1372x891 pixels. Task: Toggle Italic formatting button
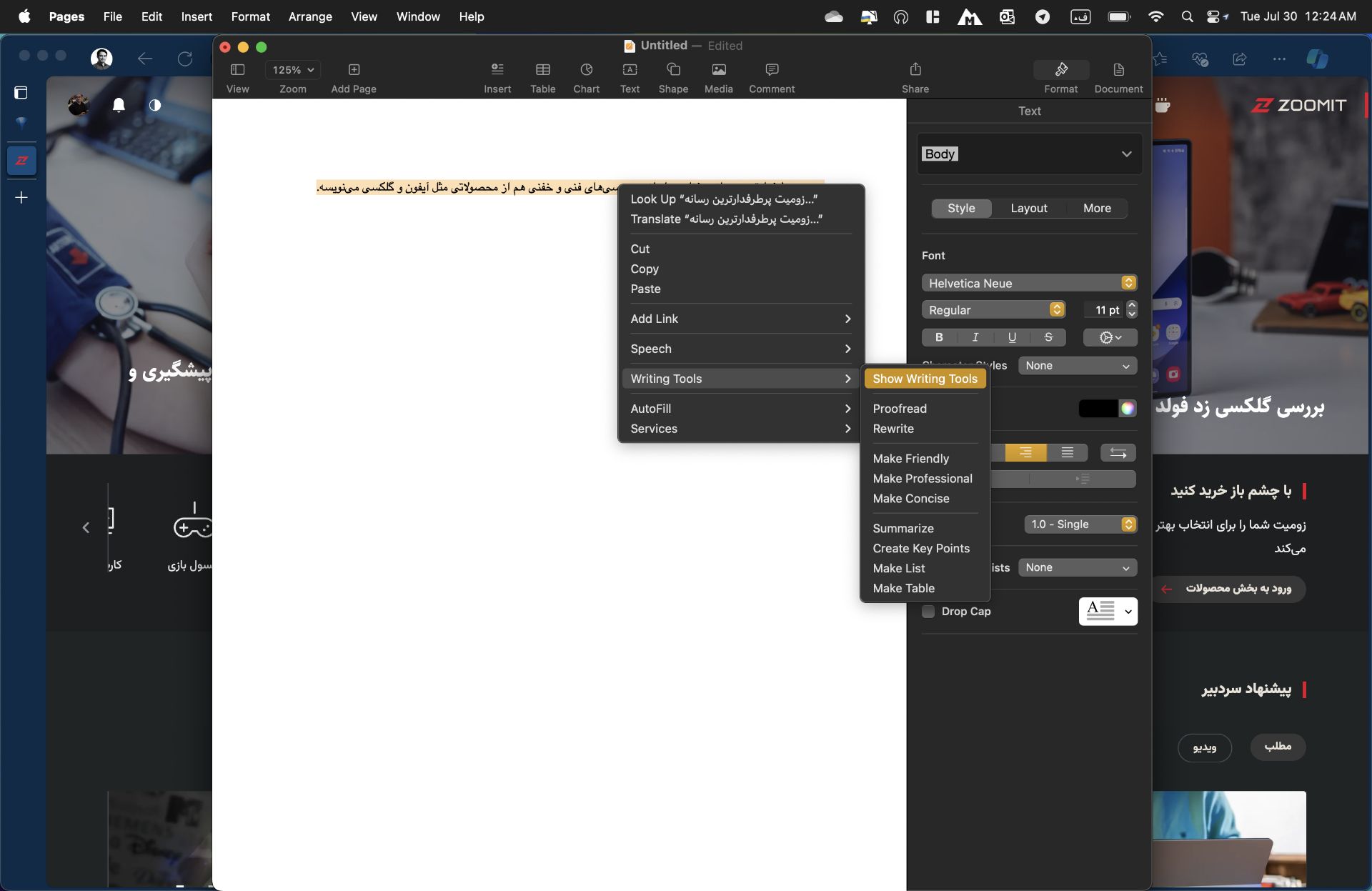click(x=975, y=337)
